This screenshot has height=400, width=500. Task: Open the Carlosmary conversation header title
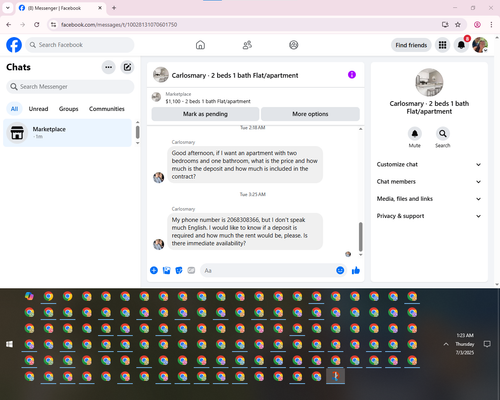235,75
